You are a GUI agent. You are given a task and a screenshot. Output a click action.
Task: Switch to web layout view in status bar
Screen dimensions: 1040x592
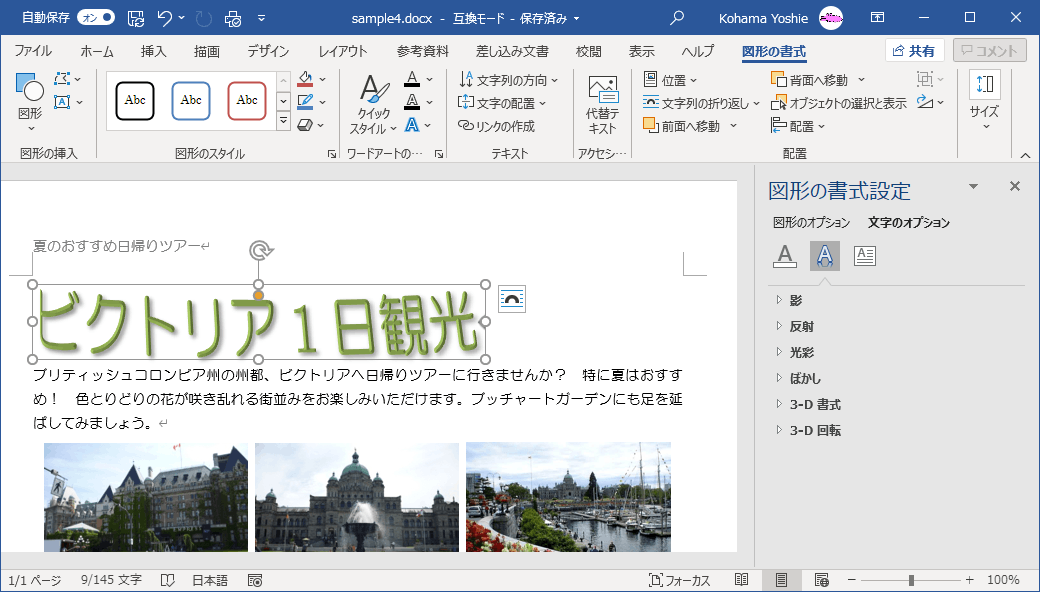822,580
